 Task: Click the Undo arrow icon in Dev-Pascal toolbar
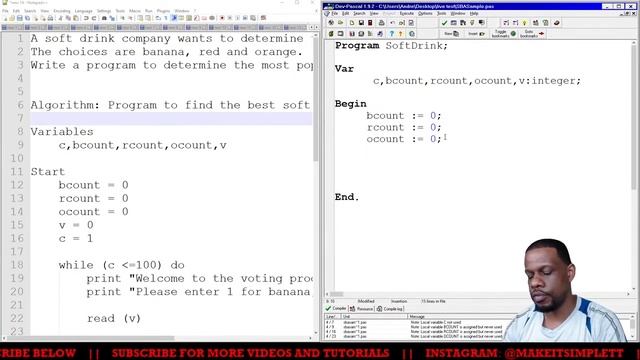392,23
